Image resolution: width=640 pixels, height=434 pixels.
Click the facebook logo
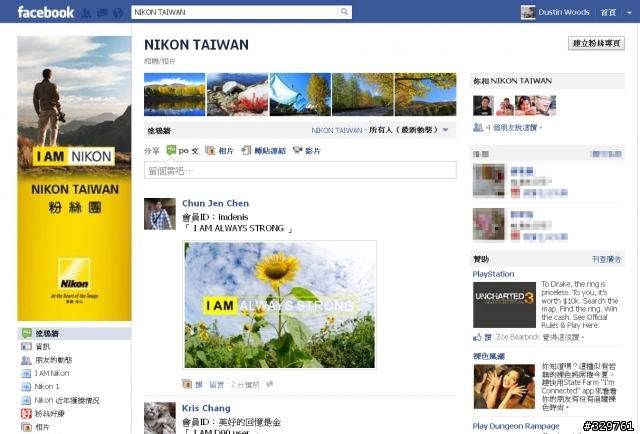click(x=45, y=12)
